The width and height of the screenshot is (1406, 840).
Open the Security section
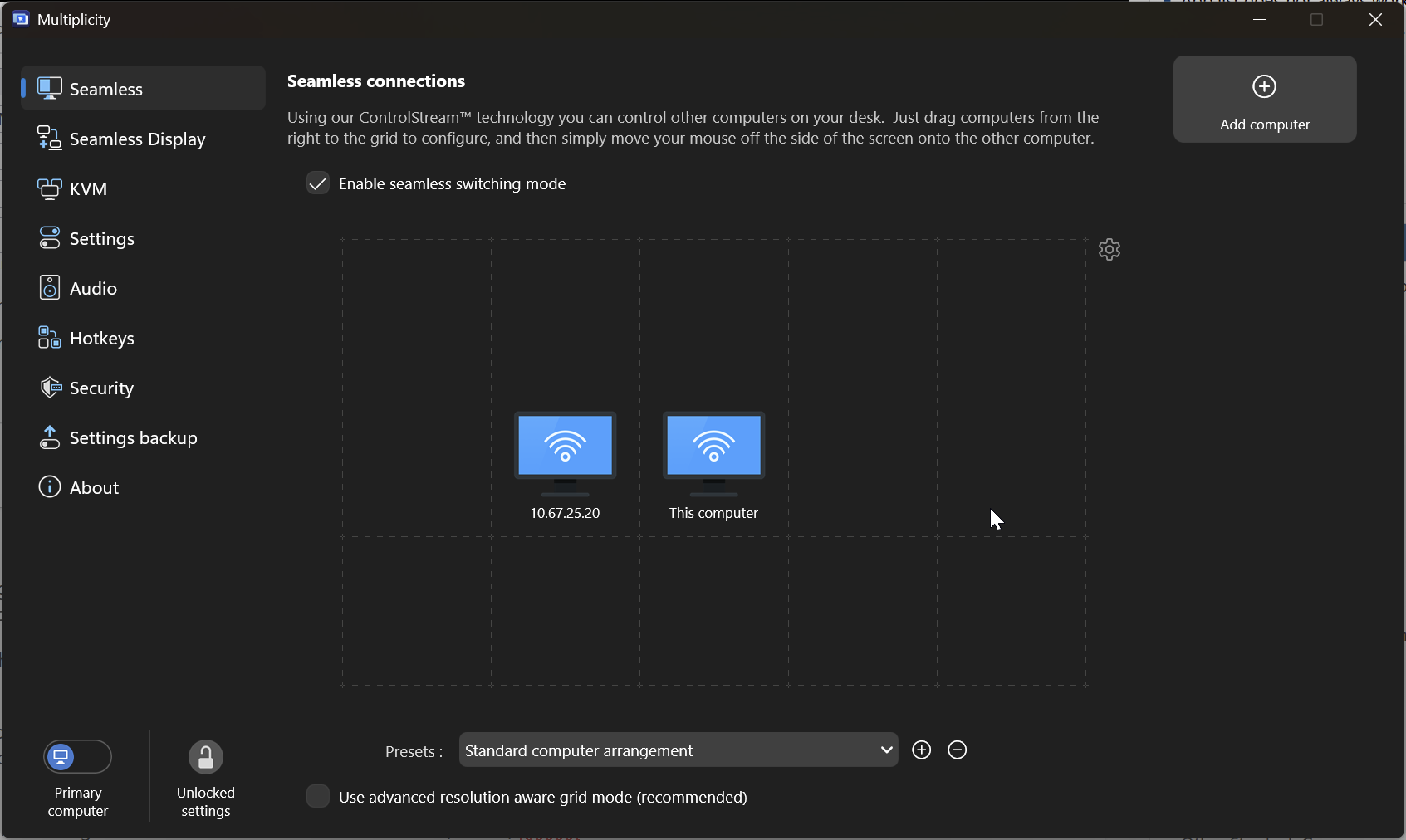(x=101, y=388)
